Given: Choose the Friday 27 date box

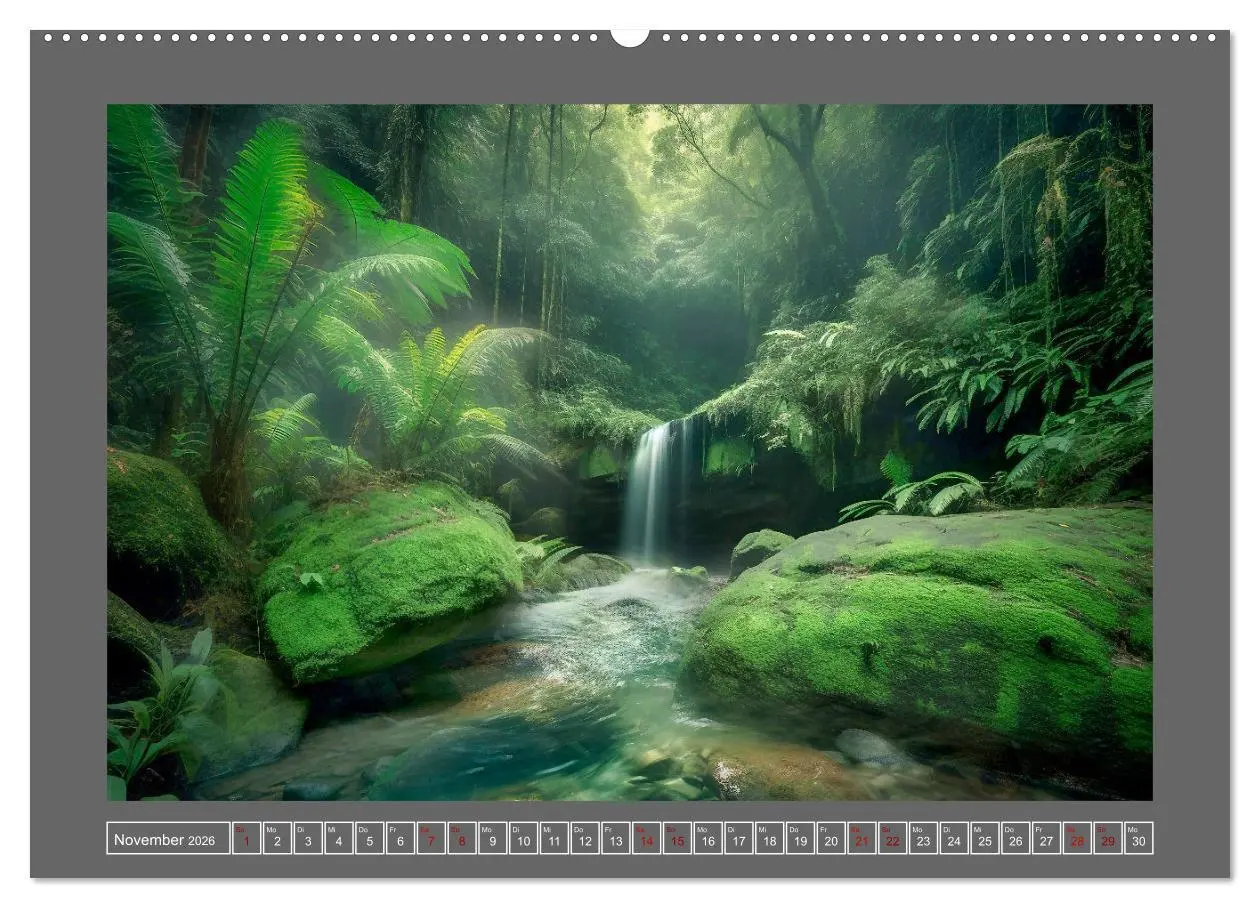Looking at the screenshot, I should (x=1046, y=839).
